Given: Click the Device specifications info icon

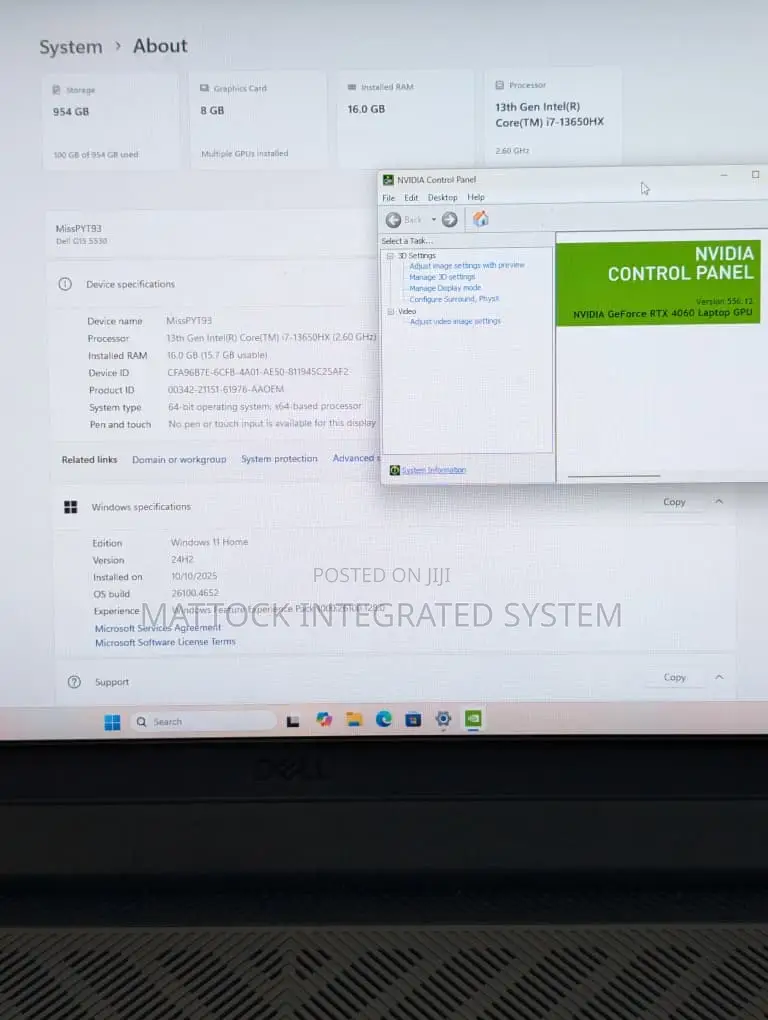Looking at the screenshot, I should 65,284.
